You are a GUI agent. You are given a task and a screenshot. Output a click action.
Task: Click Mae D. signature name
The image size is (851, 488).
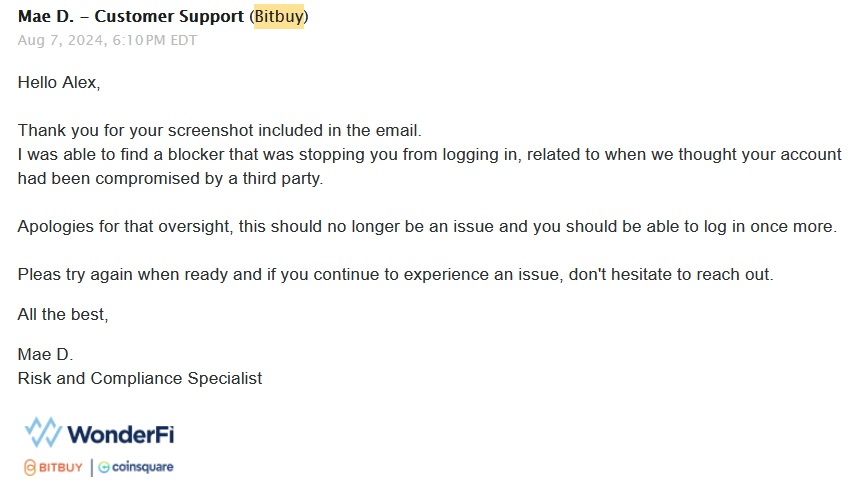coord(45,354)
